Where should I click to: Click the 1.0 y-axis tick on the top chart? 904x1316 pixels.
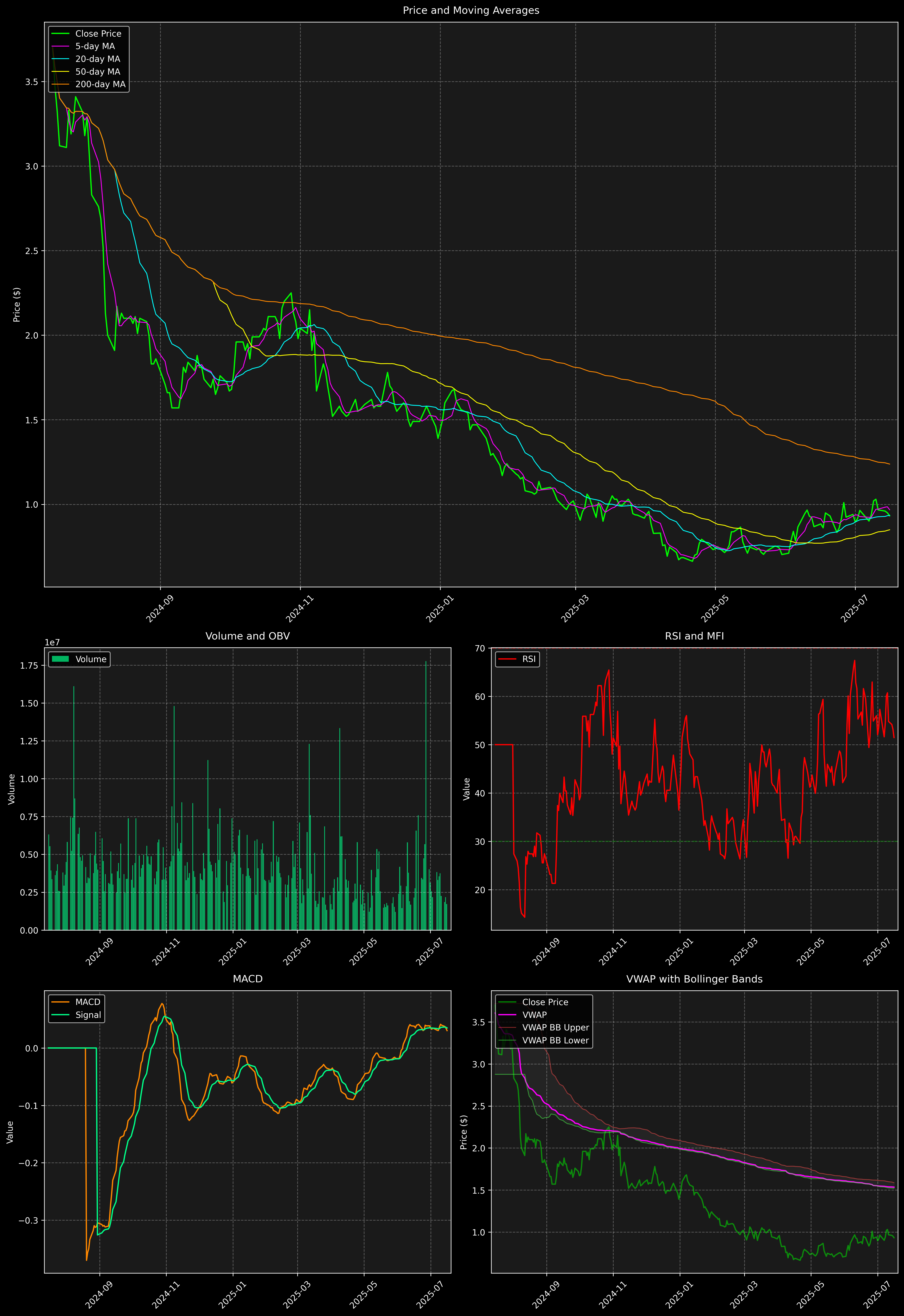pyautogui.click(x=32, y=505)
